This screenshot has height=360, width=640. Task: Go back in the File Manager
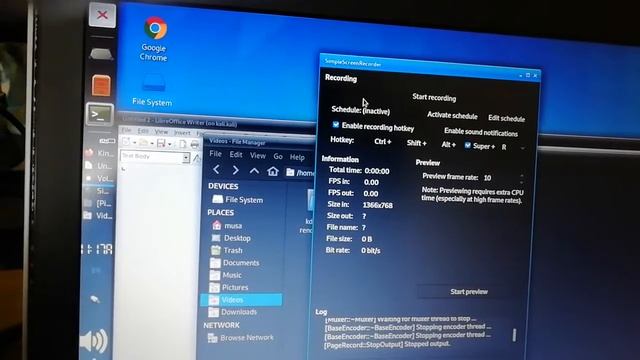click(216, 169)
